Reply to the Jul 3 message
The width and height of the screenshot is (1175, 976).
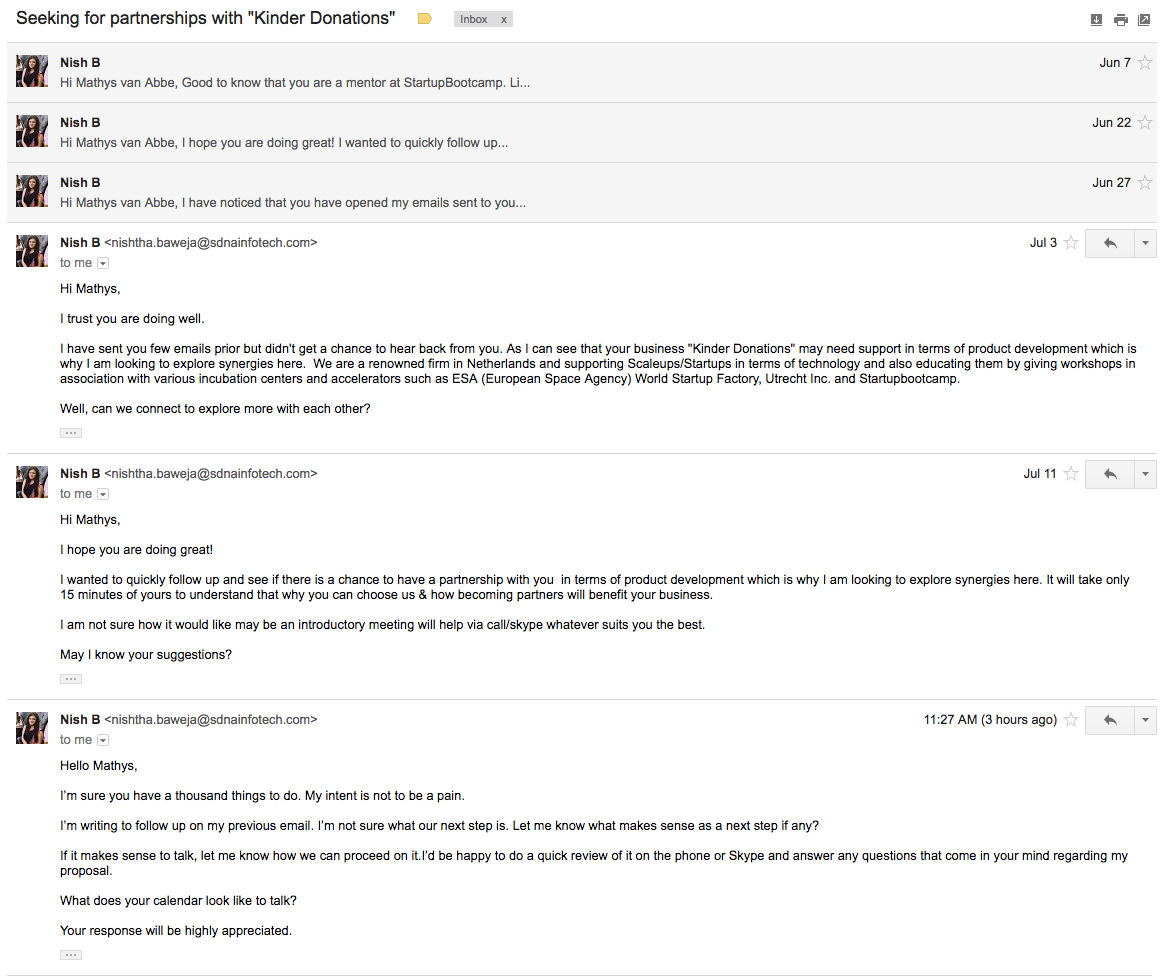pyautogui.click(x=1109, y=243)
